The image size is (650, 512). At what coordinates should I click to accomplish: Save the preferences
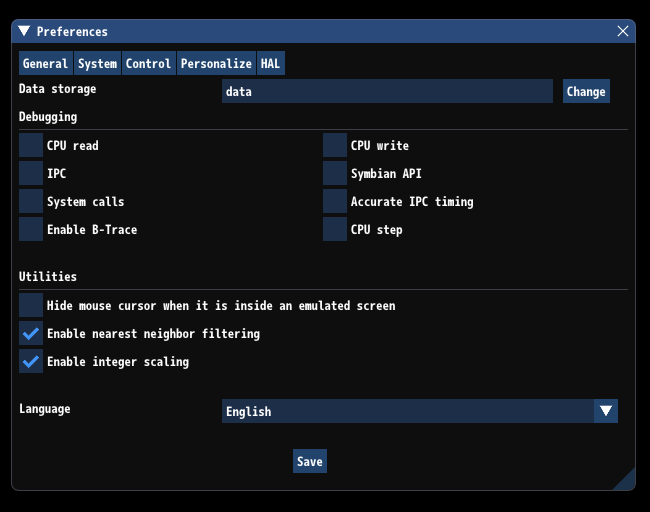[310, 461]
